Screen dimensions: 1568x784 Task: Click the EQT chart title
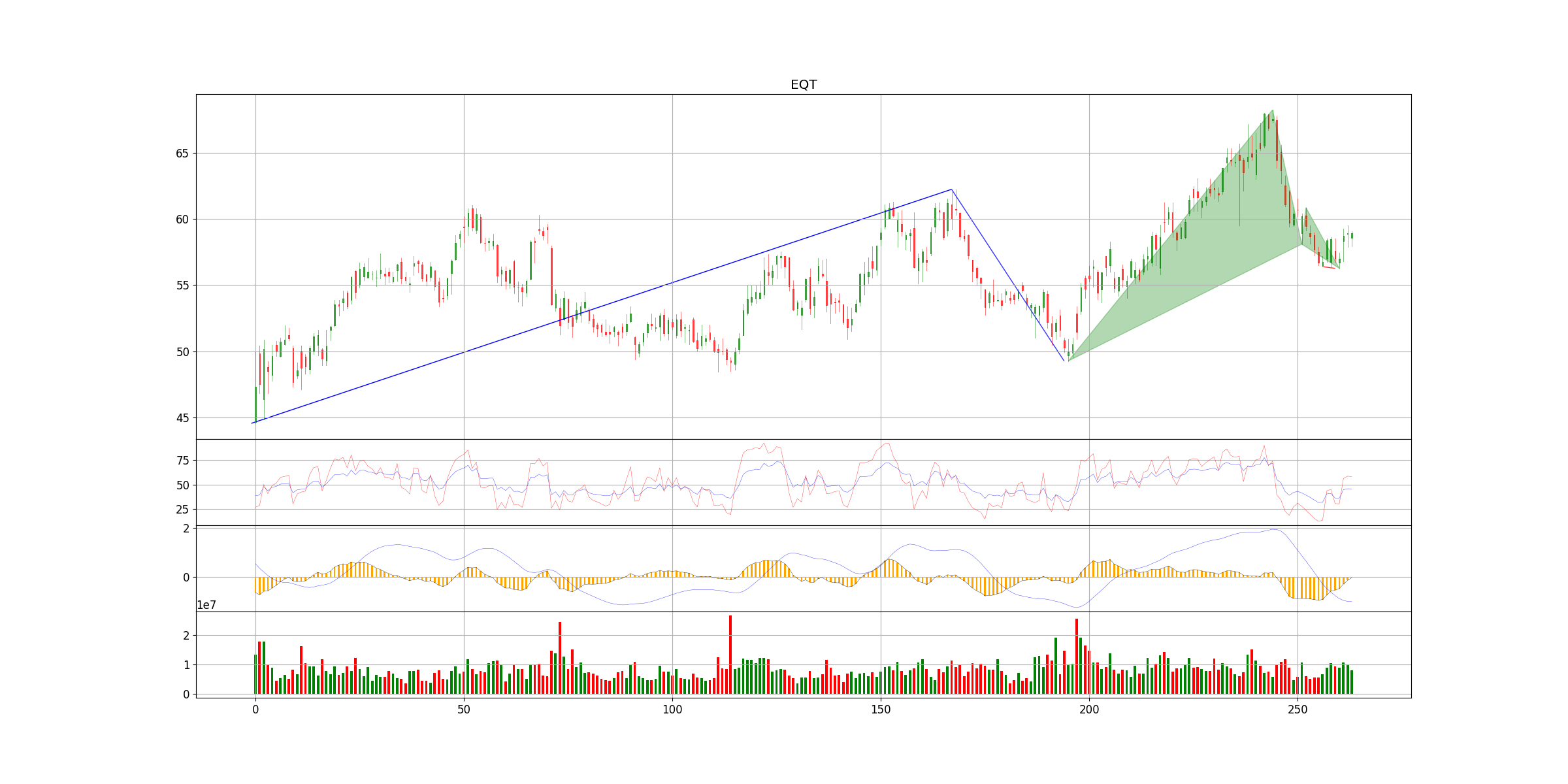(x=803, y=85)
